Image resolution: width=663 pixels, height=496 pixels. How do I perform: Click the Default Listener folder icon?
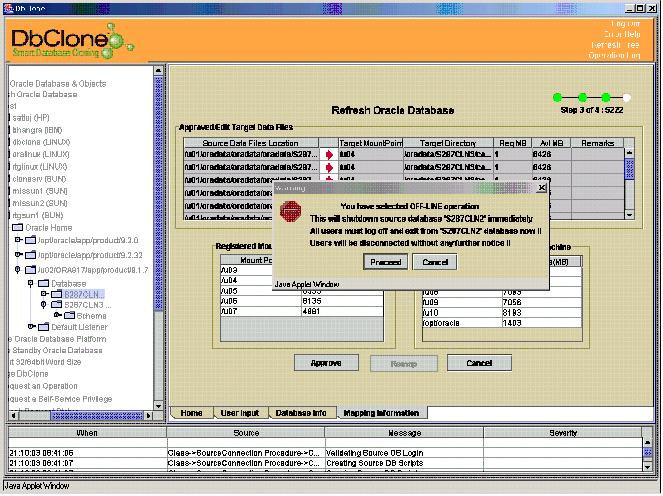click(44, 327)
